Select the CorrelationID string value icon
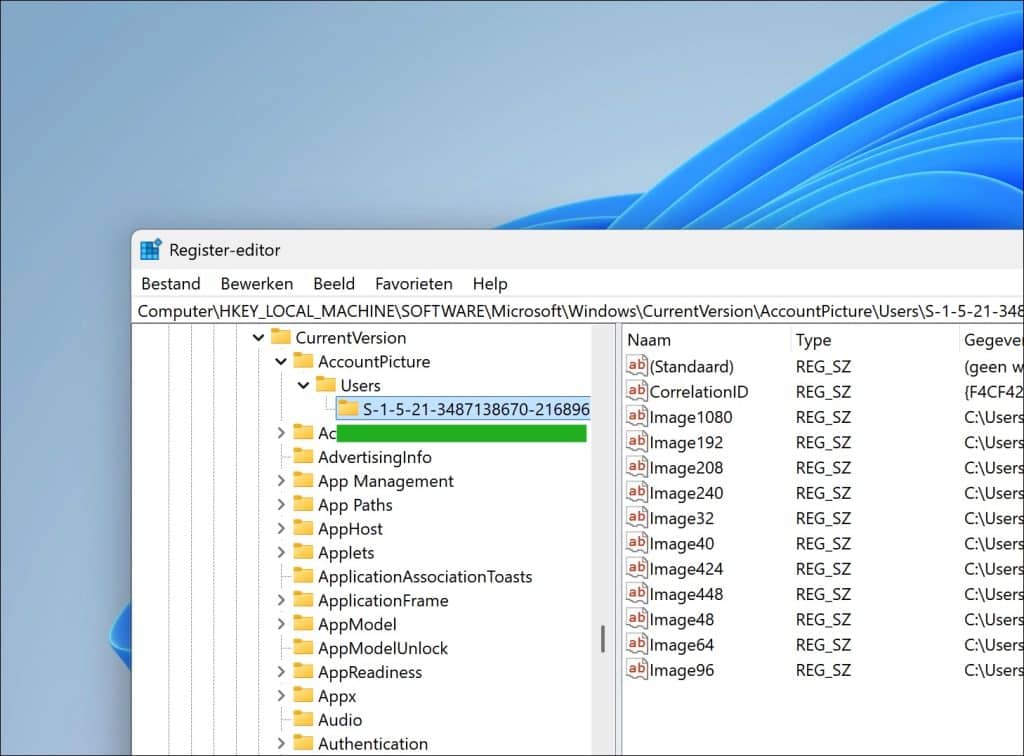The image size is (1024, 756). pos(636,391)
